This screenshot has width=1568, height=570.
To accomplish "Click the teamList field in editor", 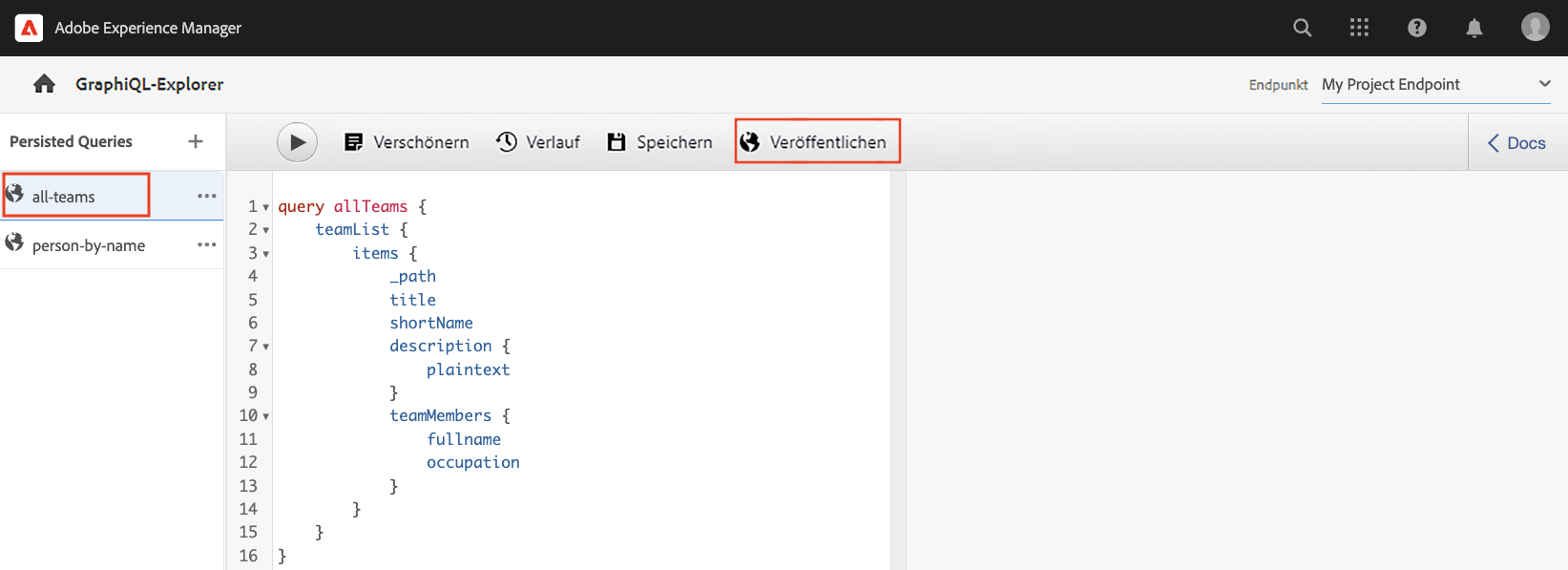I will point(352,229).
